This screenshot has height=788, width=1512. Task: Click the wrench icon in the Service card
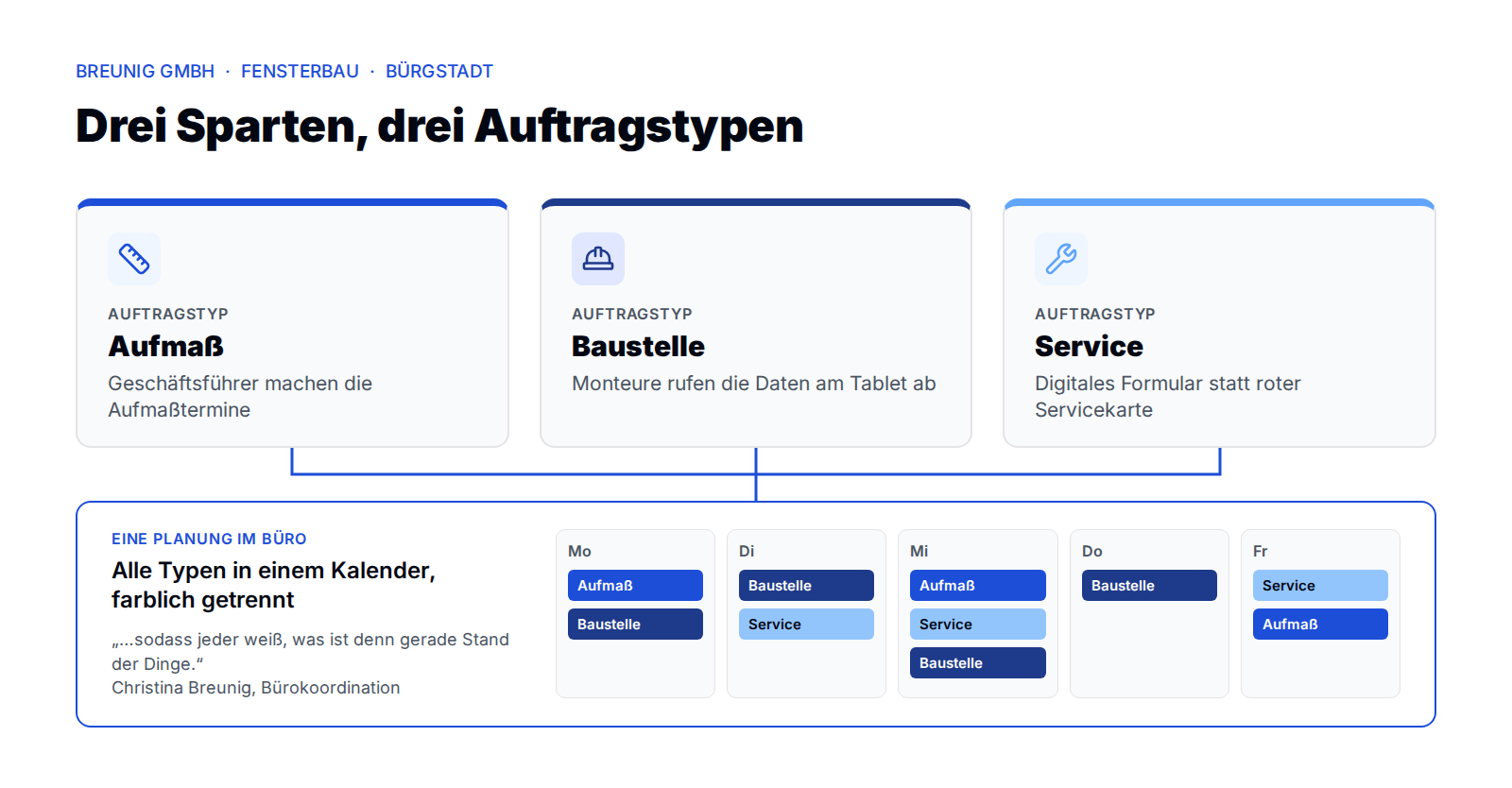coord(1061,259)
